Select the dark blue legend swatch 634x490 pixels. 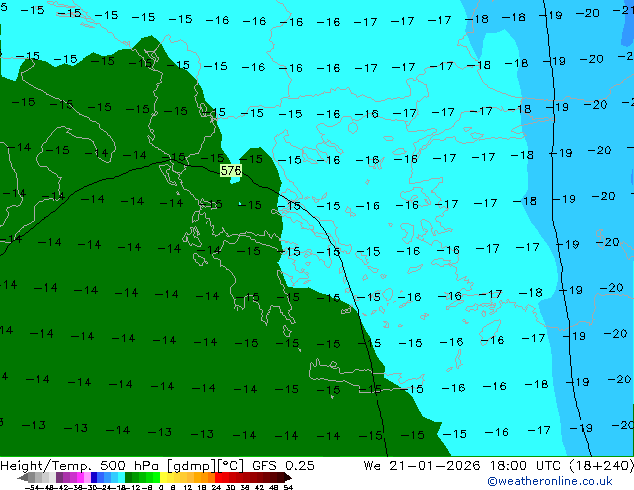(x=94, y=477)
